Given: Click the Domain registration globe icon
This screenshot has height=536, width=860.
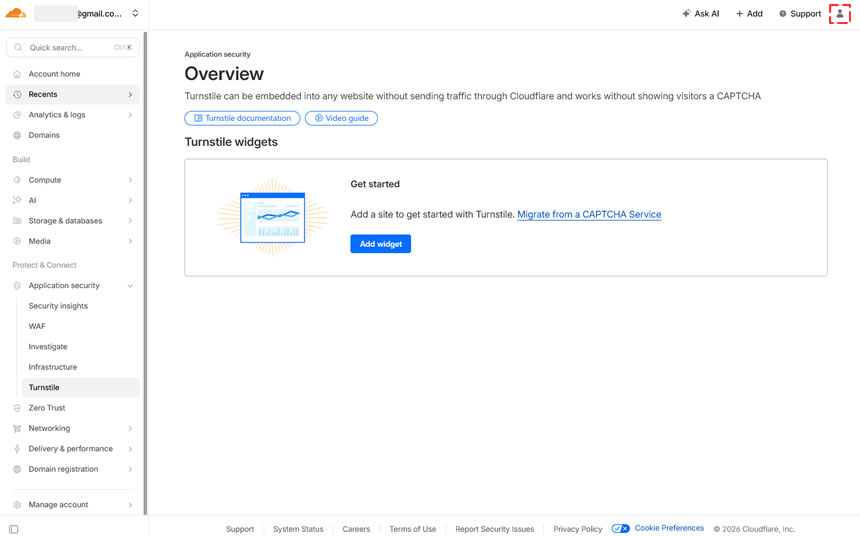Looking at the screenshot, I should [x=17, y=469].
